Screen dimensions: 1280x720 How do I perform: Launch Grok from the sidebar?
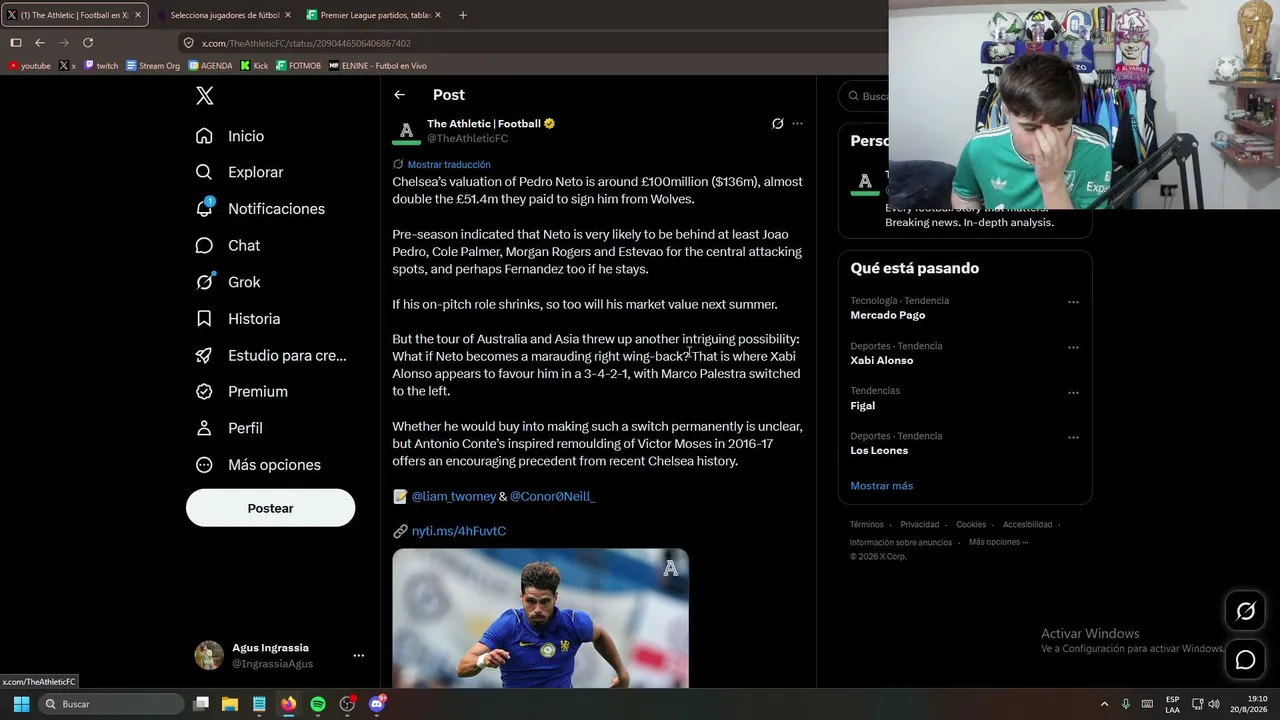[x=227, y=282]
